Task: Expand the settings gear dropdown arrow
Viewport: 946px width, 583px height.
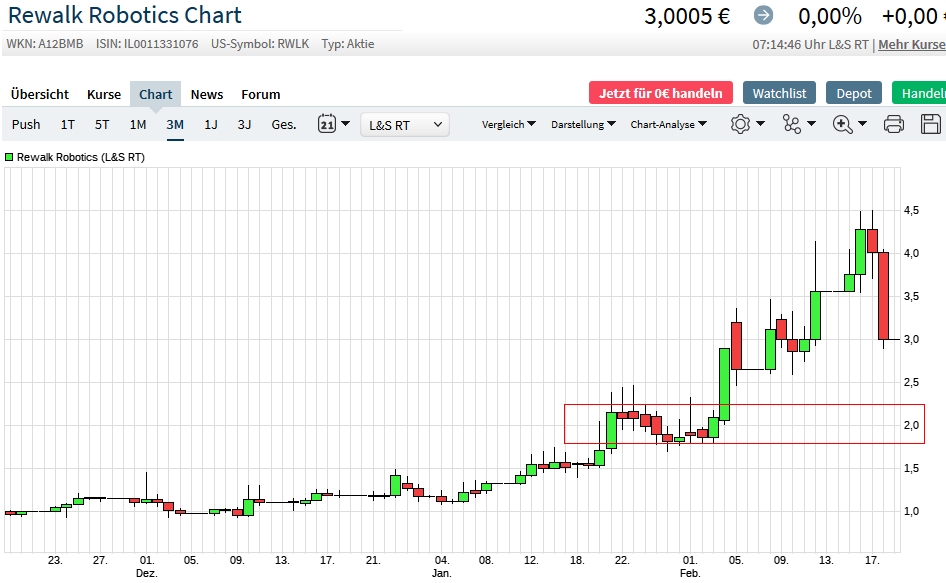Action: [760, 124]
